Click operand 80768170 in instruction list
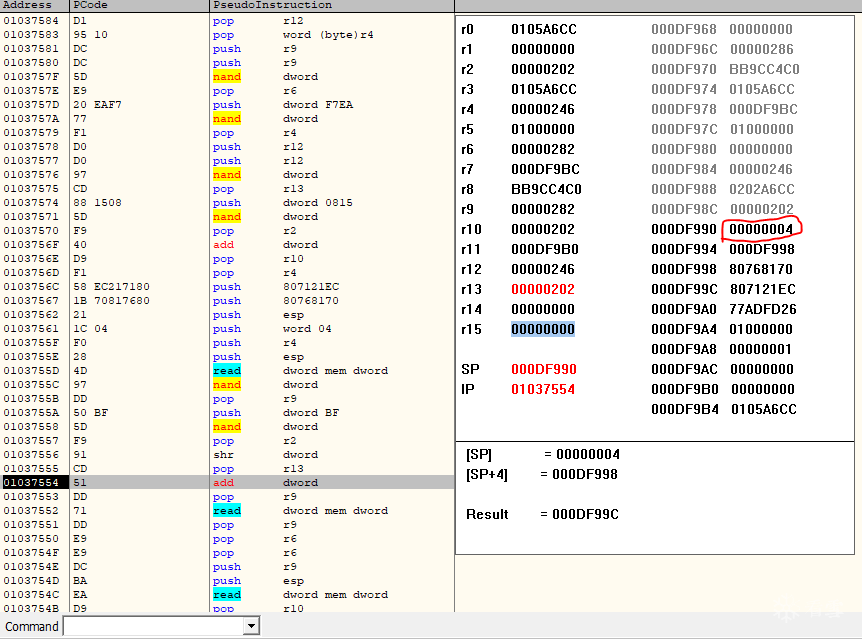 311,300
